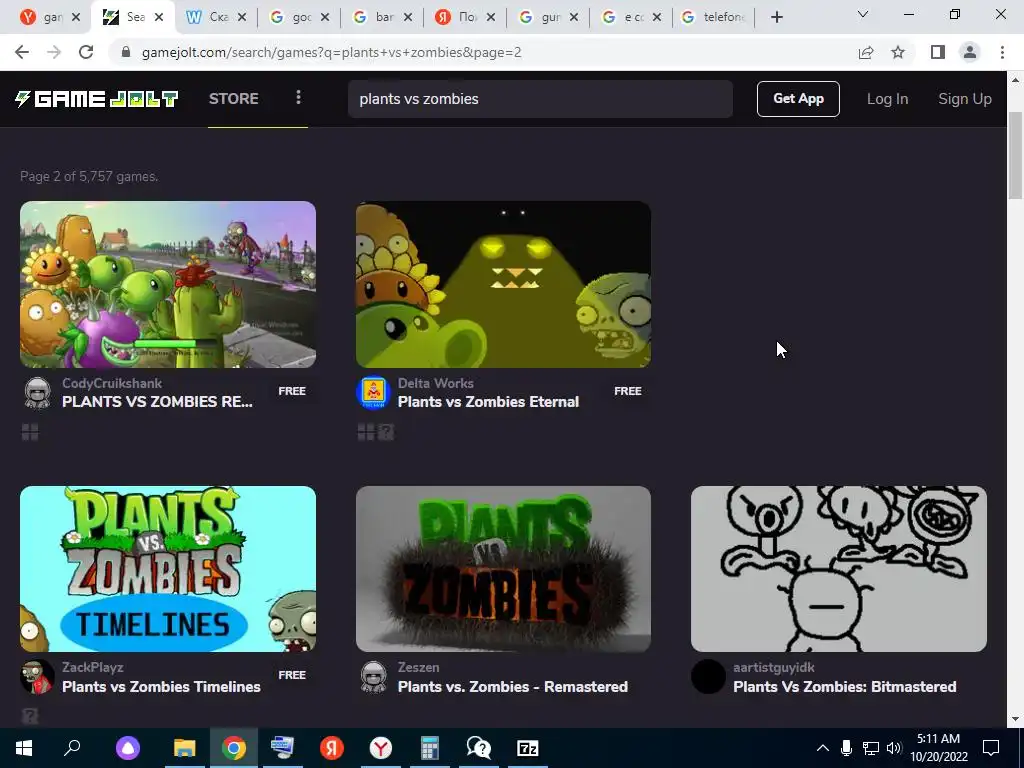This screenshot has height=768, width=1024.
Task: Close the Google 'gun' tab
Action: (573, 18)
